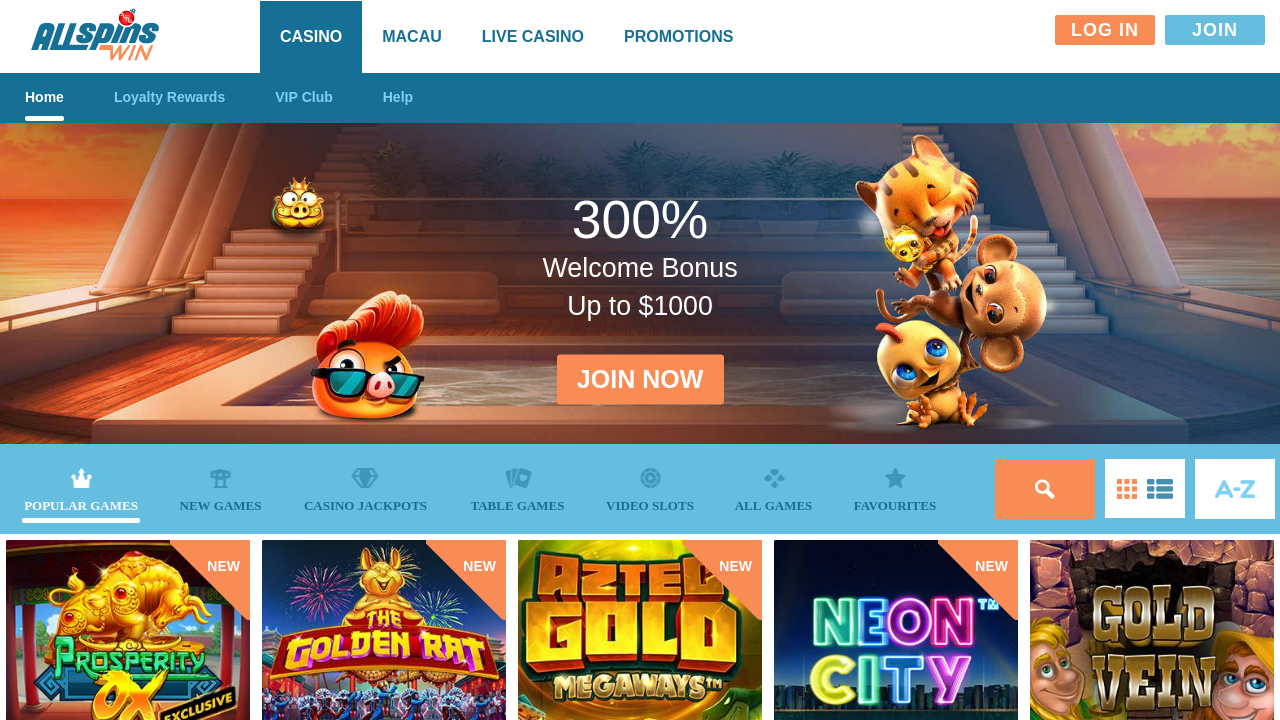Switch to list view layout
Screen dimensions: 1280x720
(x=1160, y=489)
